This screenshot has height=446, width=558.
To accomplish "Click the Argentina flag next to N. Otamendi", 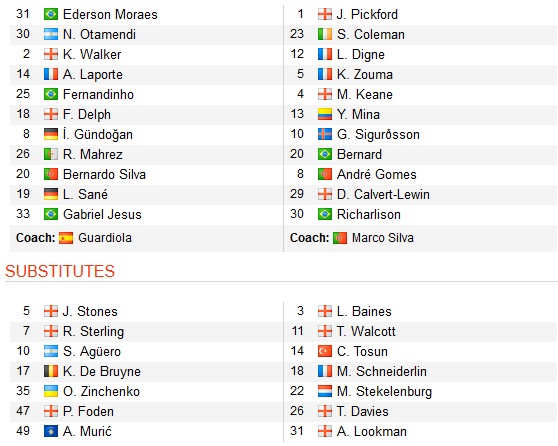I will pyautogui.click(x=51, y=34).
